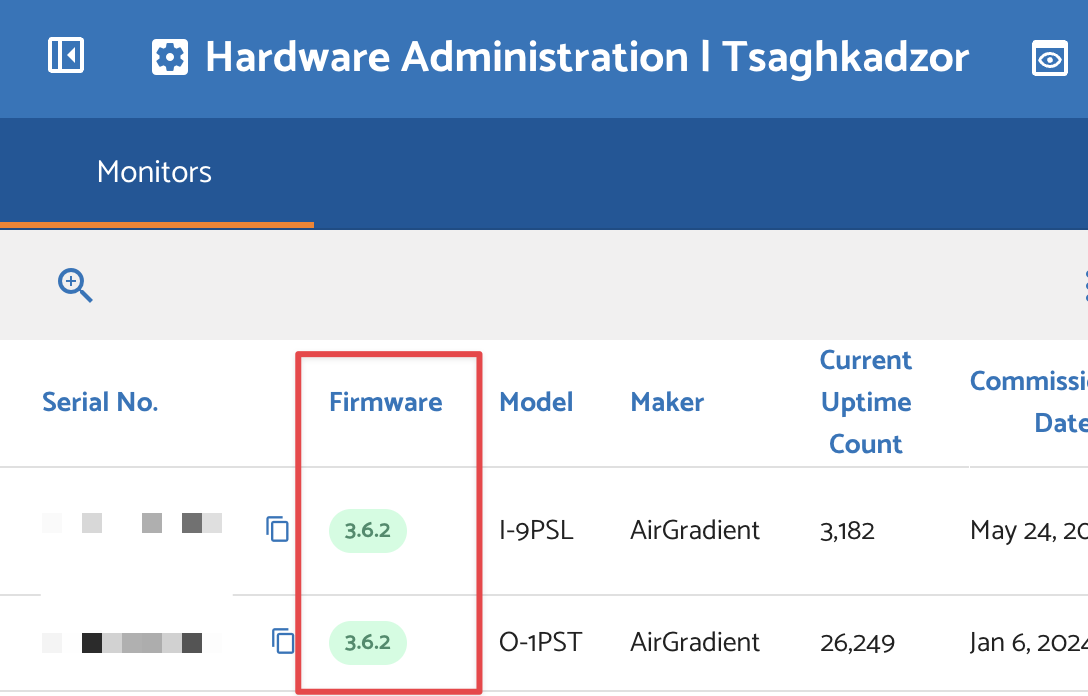Click the Hardware Administration | Tsaghkadzor title

(586, 58)
